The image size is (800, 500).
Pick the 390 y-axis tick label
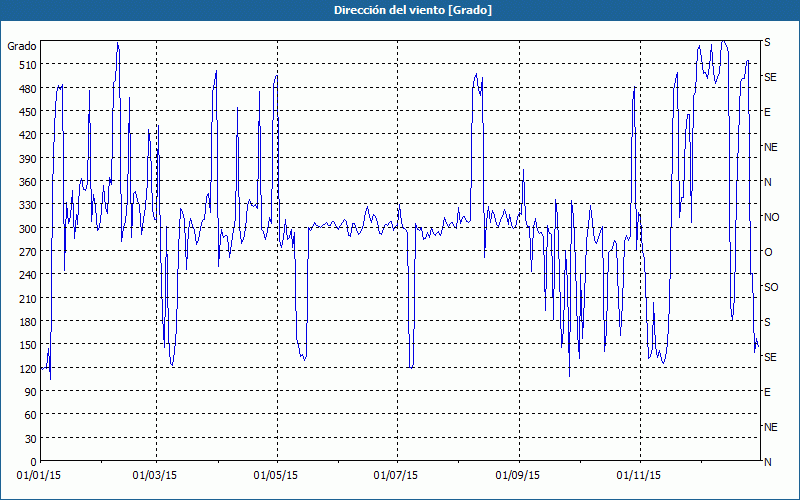pos(28,159)
